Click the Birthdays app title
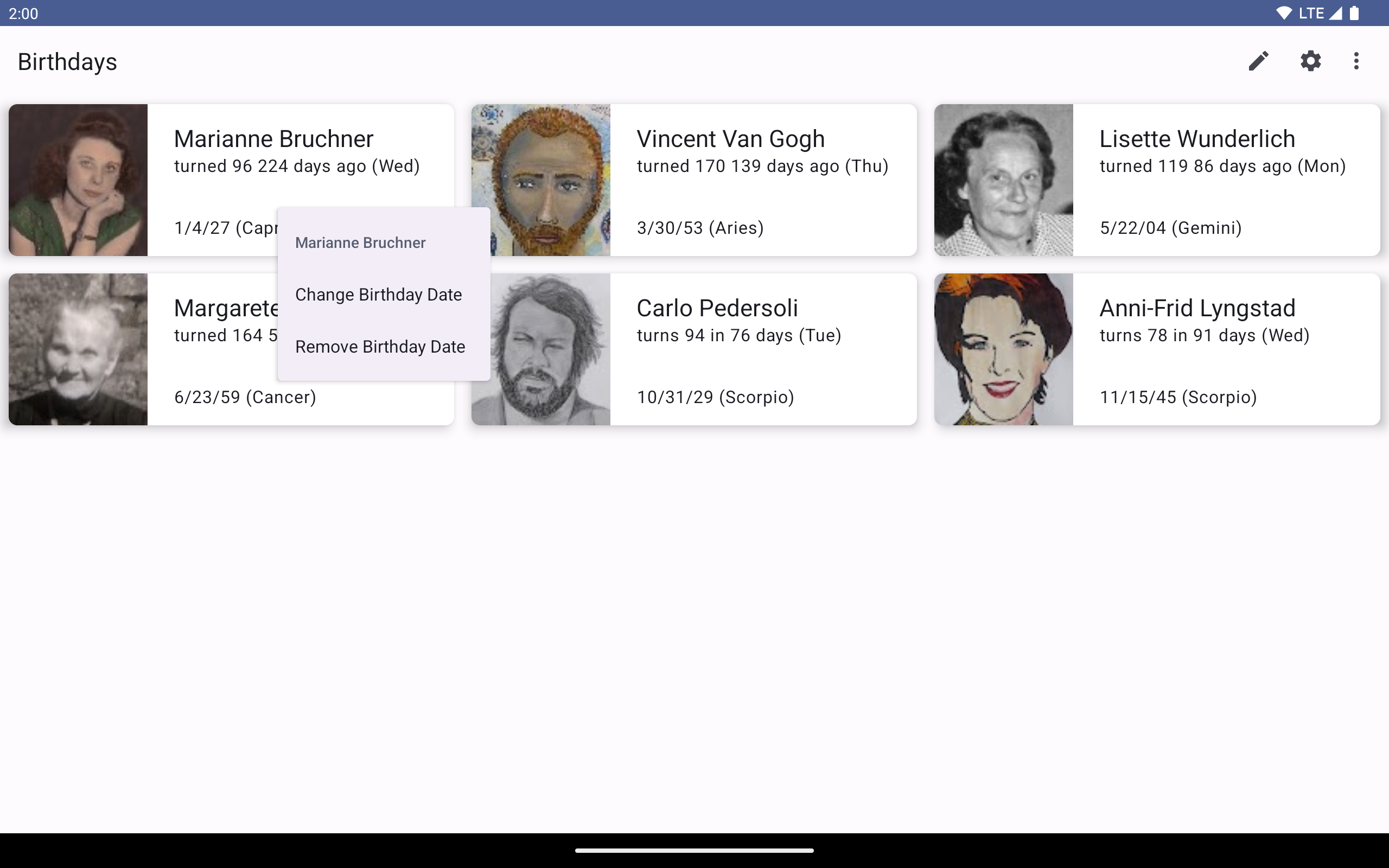The width and height of the screenshot is (1389, 868). click(67, 61)
